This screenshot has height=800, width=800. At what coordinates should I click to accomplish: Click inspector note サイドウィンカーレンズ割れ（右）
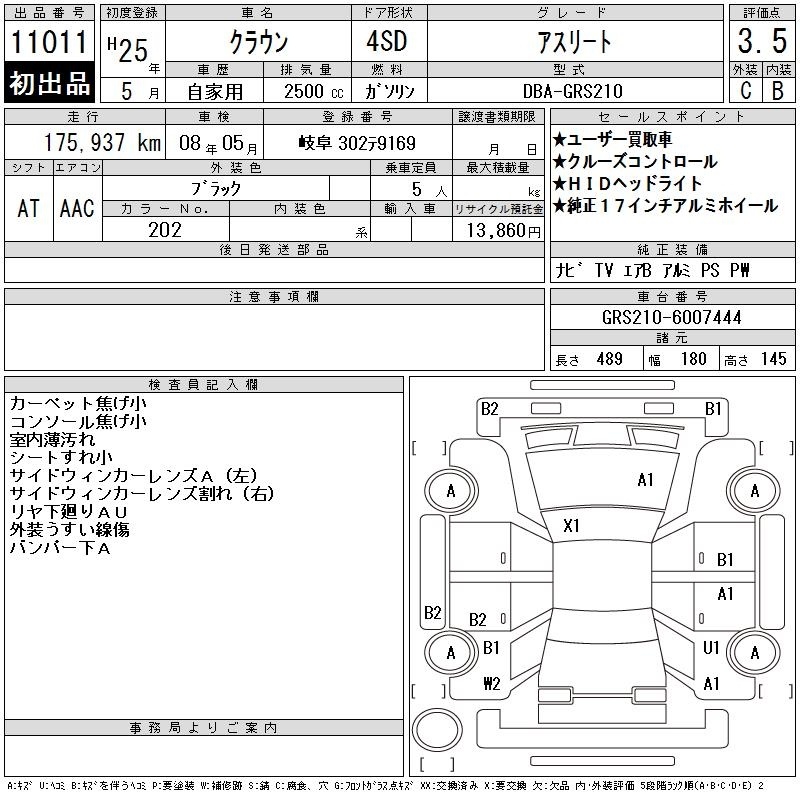142,494
